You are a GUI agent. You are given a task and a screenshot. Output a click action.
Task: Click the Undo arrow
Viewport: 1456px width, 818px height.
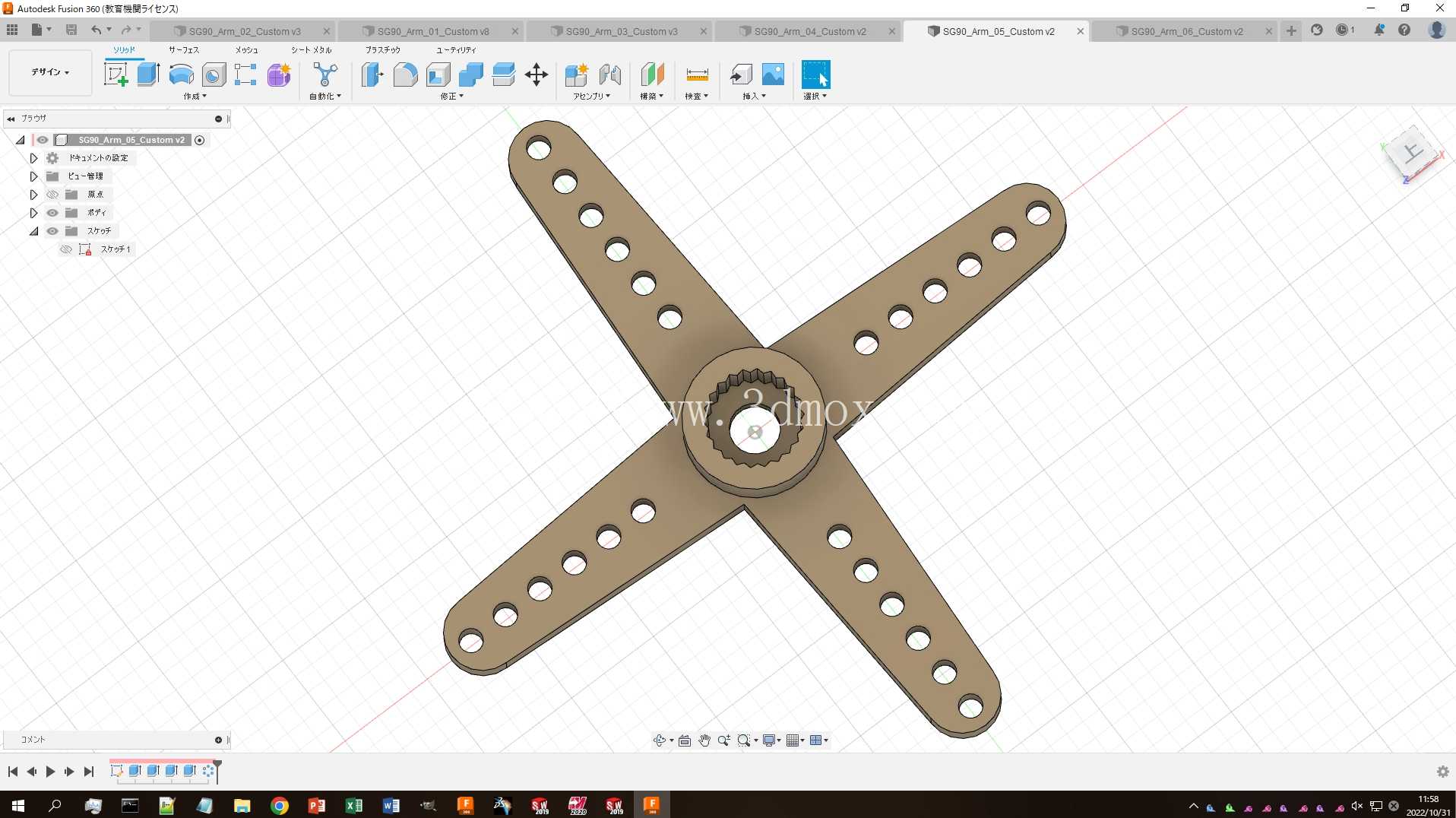tap(96, 30)
